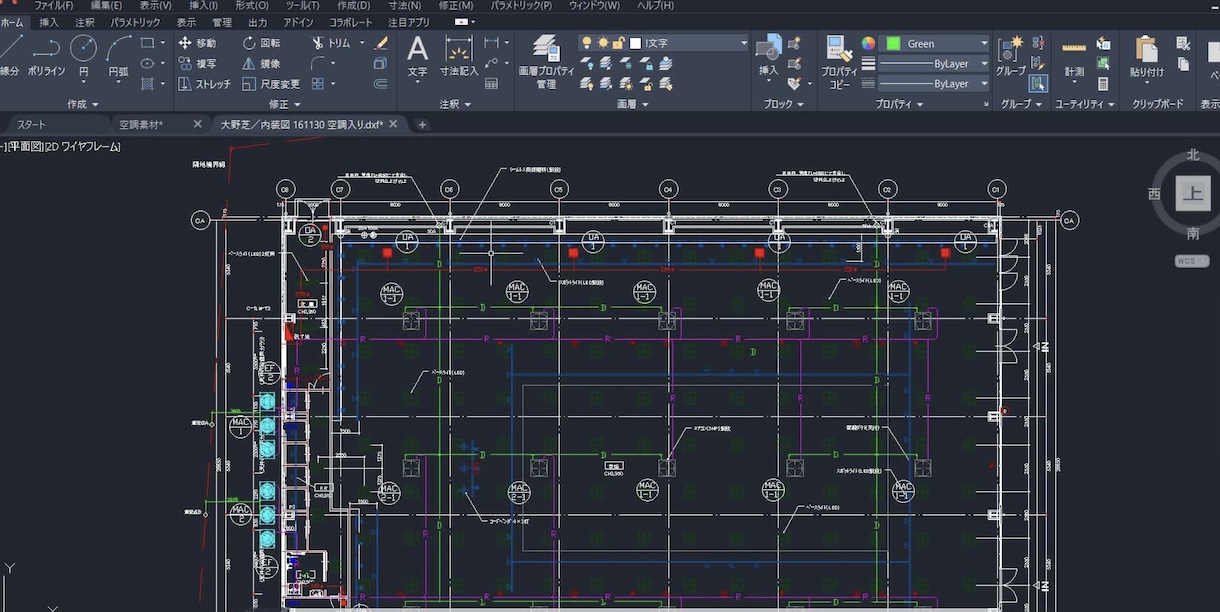This screenshot has height=612, width=1220.
Task: Click the プロパティコピー match properties icon
Action: tap(839, 62)
